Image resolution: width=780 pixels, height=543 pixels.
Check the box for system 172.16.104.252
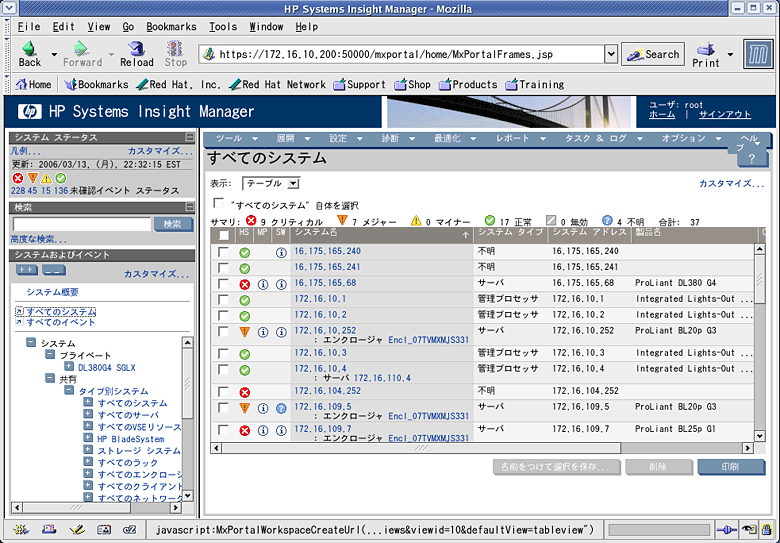click(x=223, y=392)
